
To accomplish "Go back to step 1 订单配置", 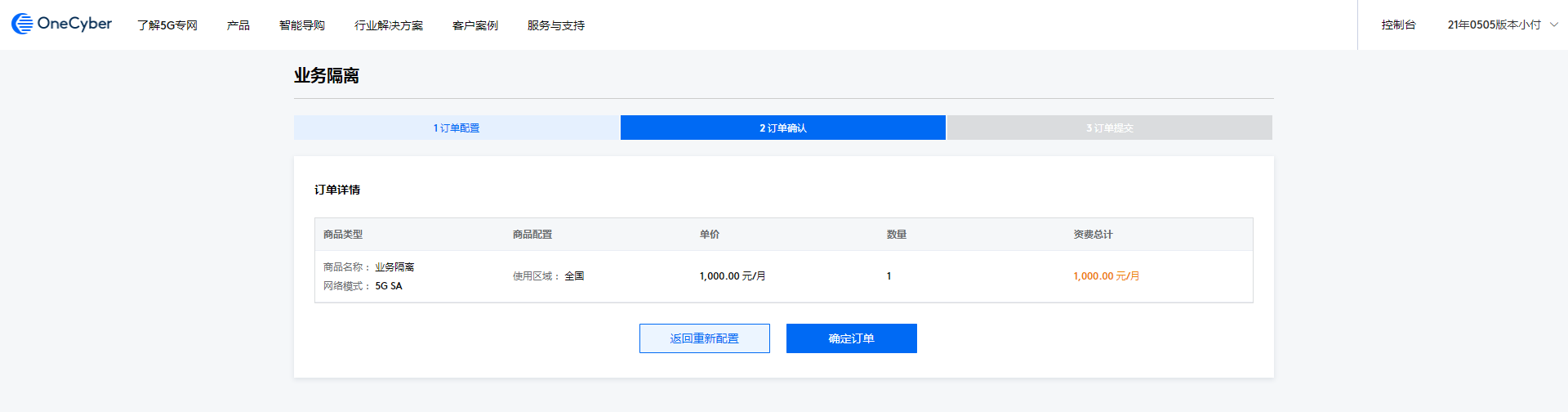I will 457,128.
